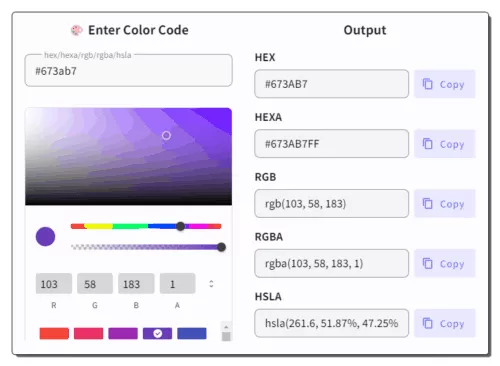Click the B value field showing 183
500x366 pixels.
point(136,284)
